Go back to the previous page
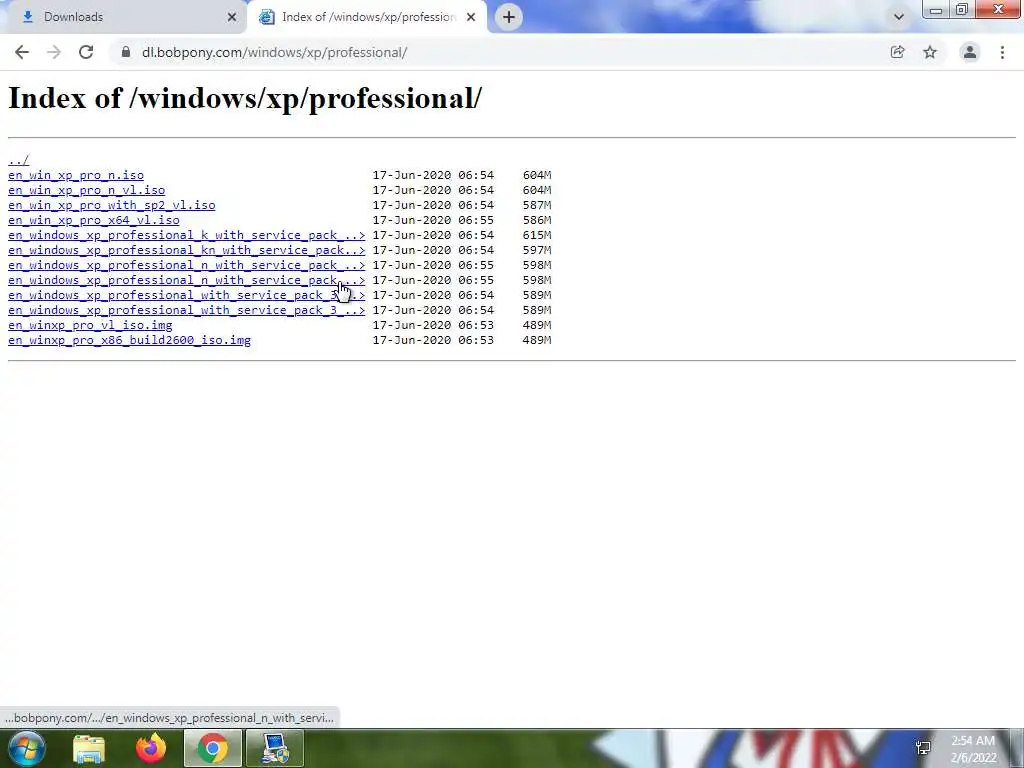 (x=22, y=52)
